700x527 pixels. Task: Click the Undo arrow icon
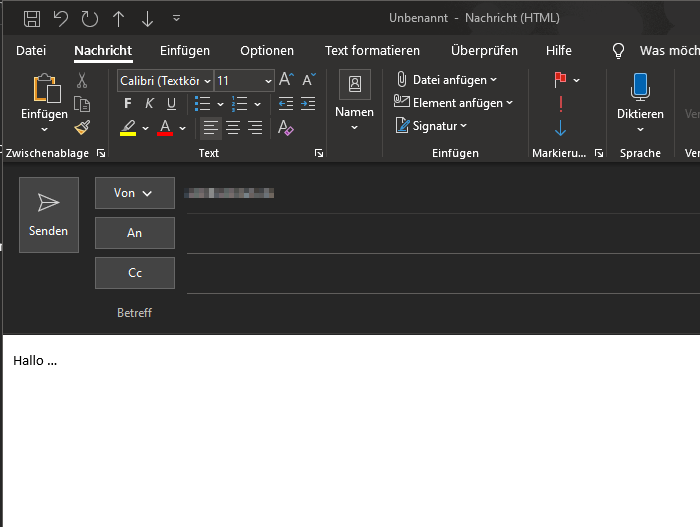pyautogui.click(x=60, y=19)
